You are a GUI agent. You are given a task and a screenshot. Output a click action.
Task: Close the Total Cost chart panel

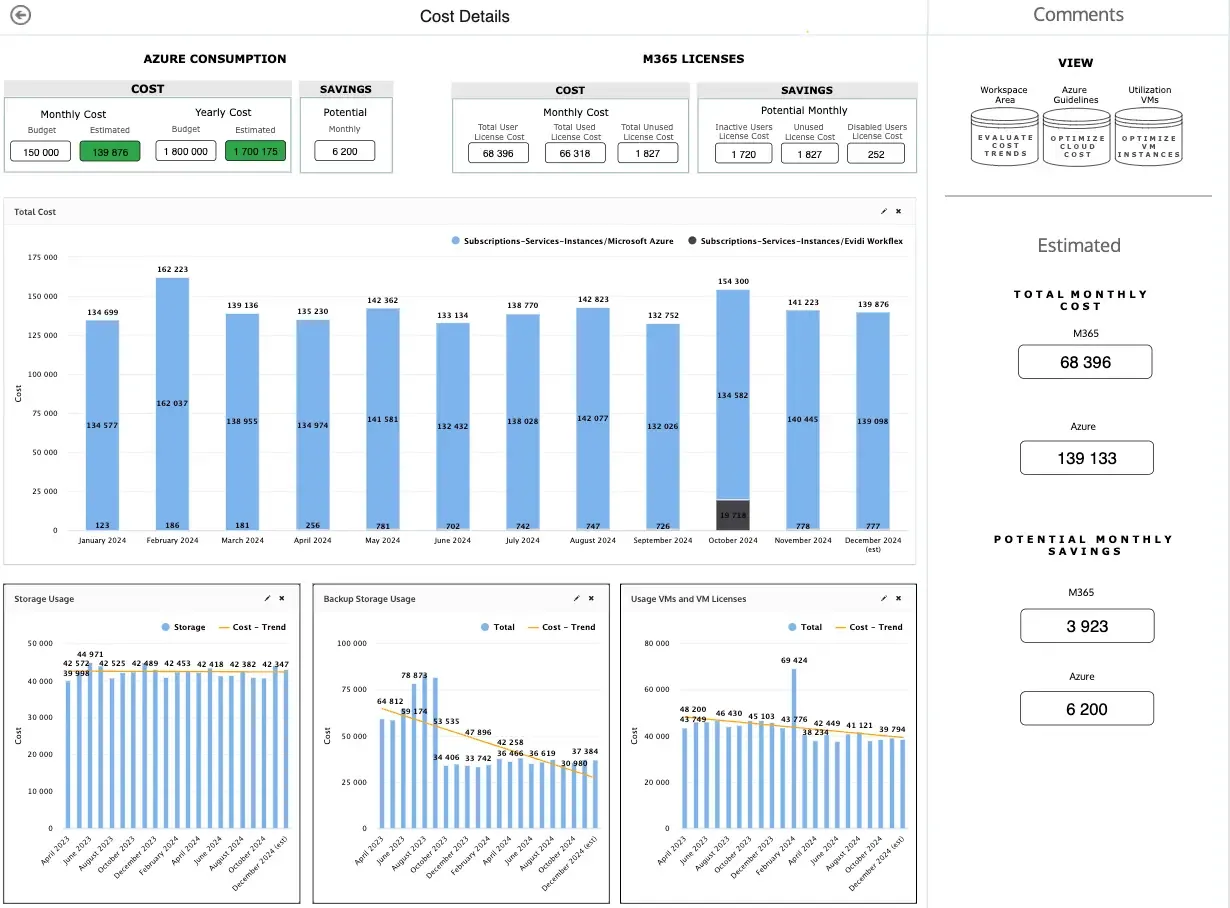[898, 212]
